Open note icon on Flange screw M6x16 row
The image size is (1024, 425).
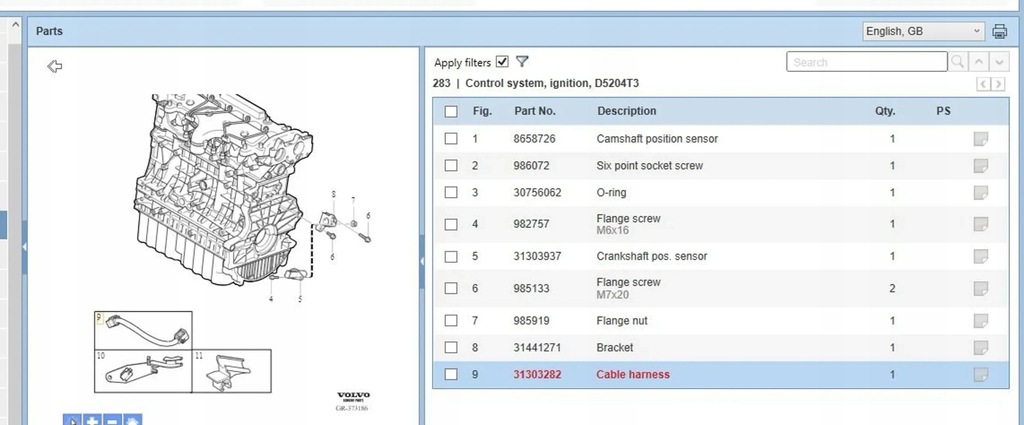(980, 224)
